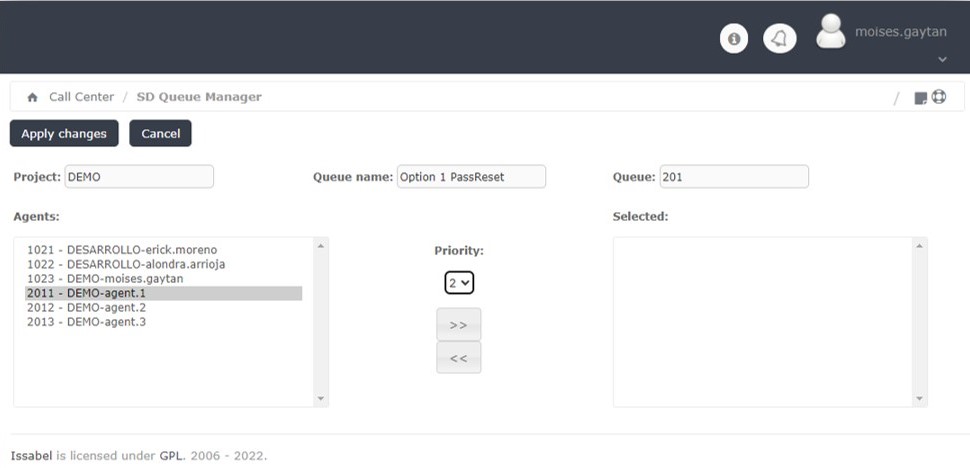970x468 pixels.
Task: Focus the Project text field
Action: tap(139, 177)
